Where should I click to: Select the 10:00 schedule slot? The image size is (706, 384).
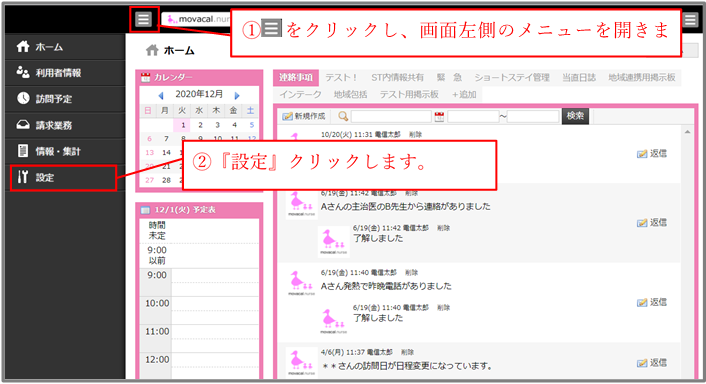click(x=215, y=311)
